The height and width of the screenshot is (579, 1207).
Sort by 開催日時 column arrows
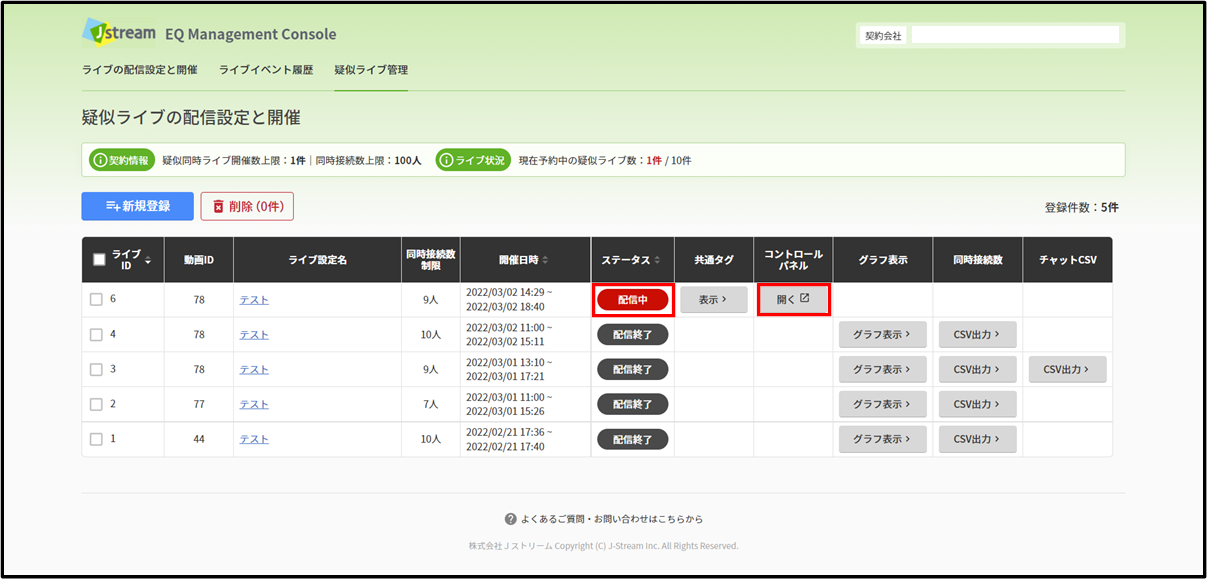click(545, 260)
